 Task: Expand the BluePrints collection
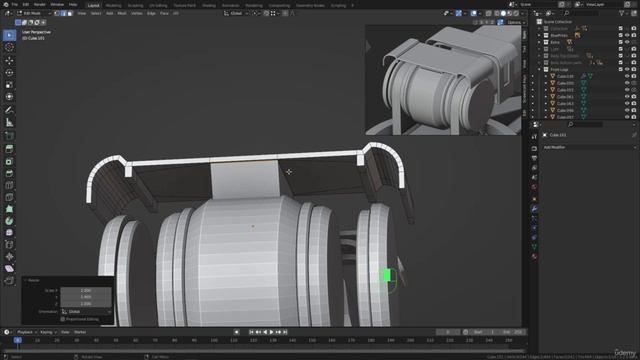pos(539,36)
